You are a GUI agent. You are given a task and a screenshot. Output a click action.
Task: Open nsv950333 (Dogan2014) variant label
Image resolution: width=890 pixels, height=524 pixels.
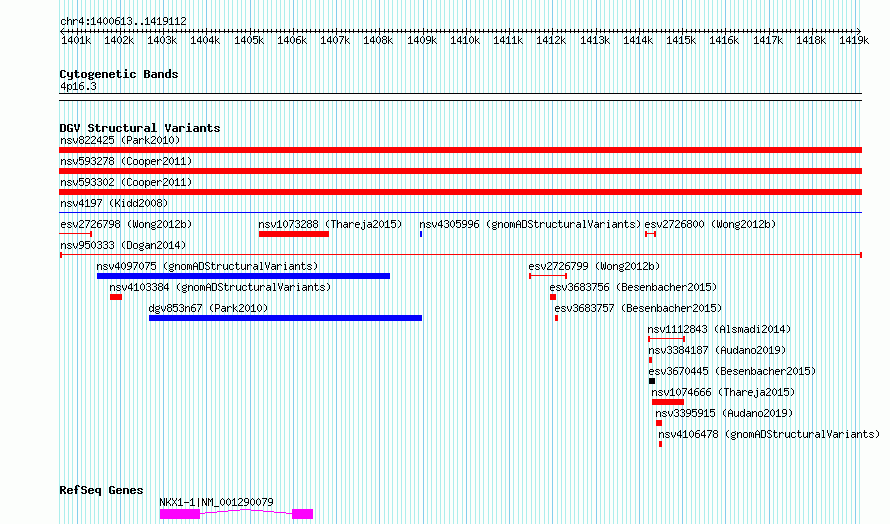tap(123, 245)
